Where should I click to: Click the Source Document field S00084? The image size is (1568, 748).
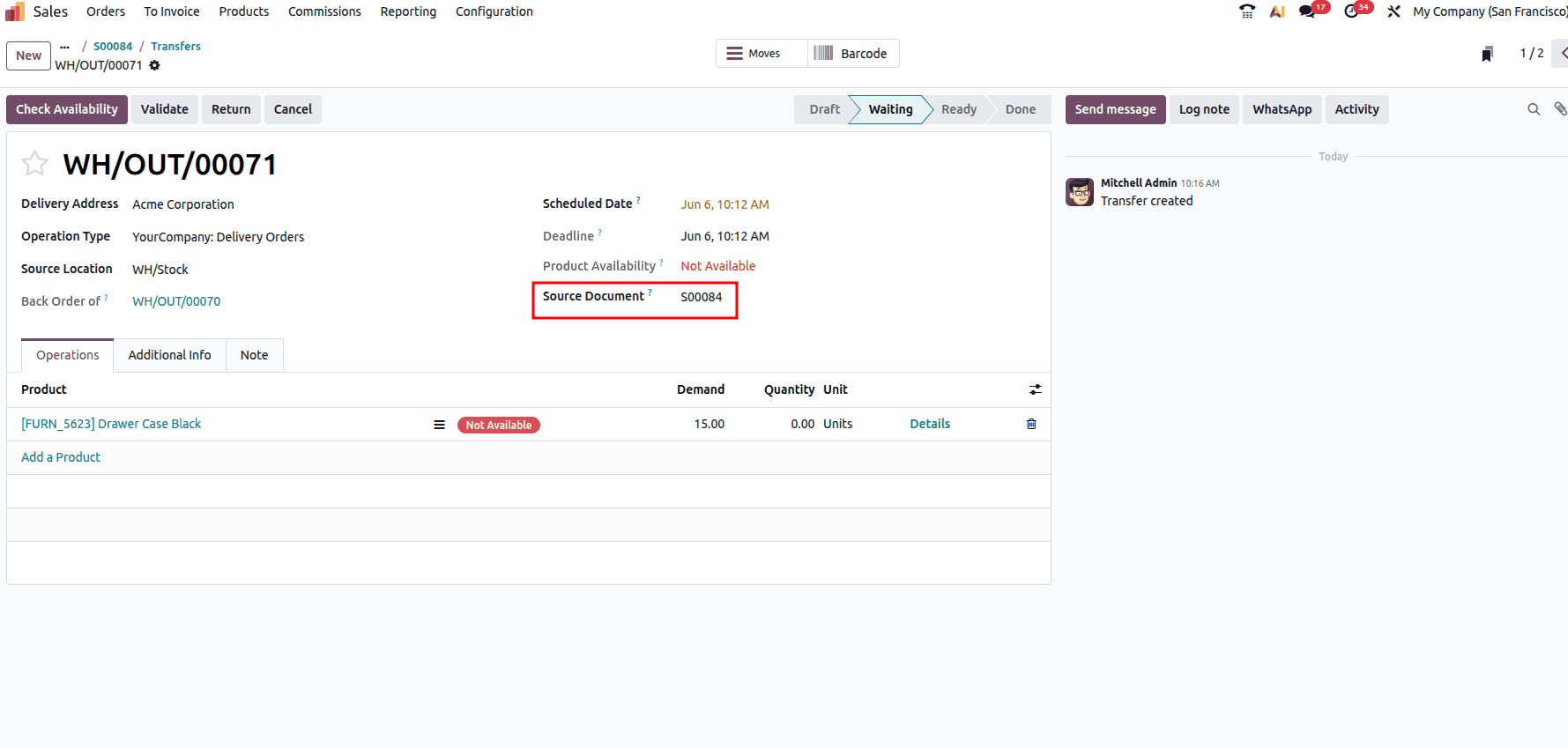[x=702, y=297]
